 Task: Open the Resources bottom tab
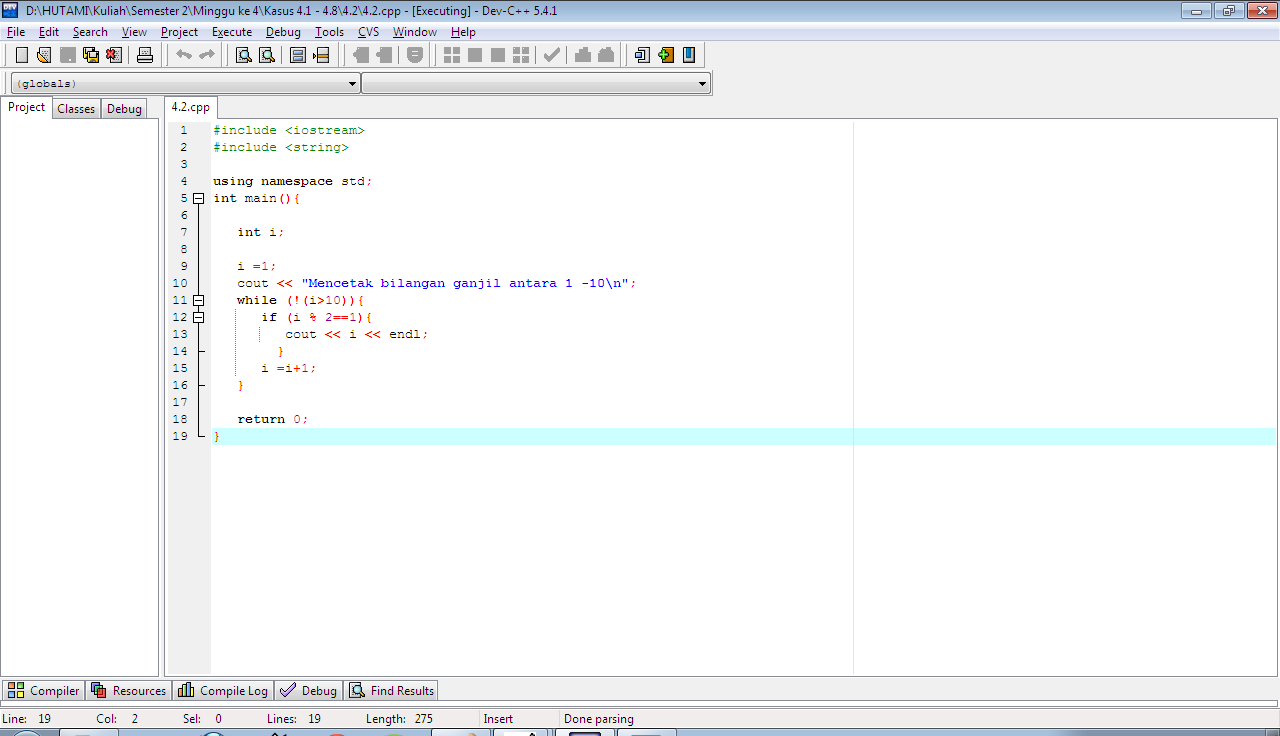pyautogui.click(x=129, y=691)
